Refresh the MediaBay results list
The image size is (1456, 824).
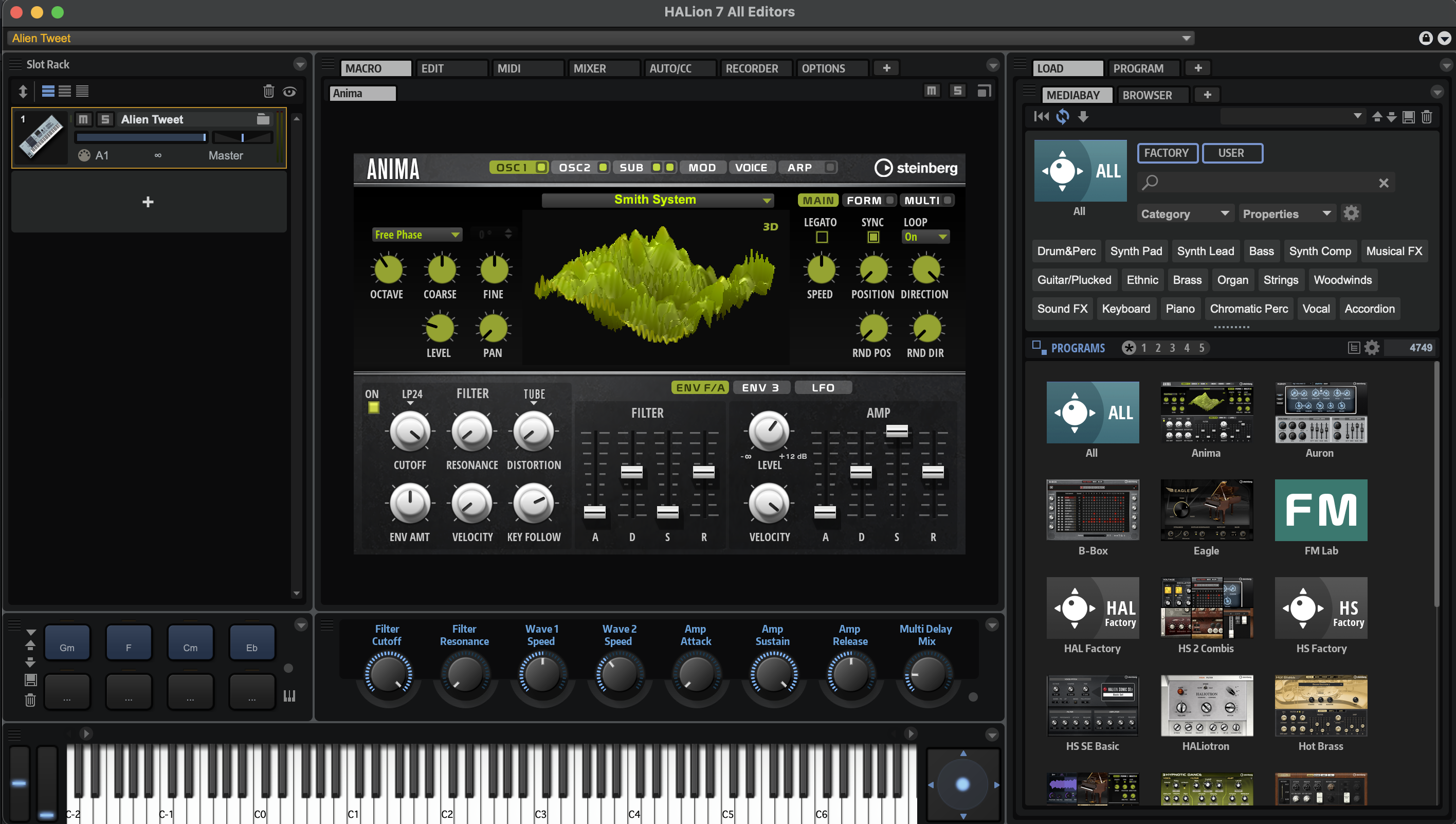1063,117
